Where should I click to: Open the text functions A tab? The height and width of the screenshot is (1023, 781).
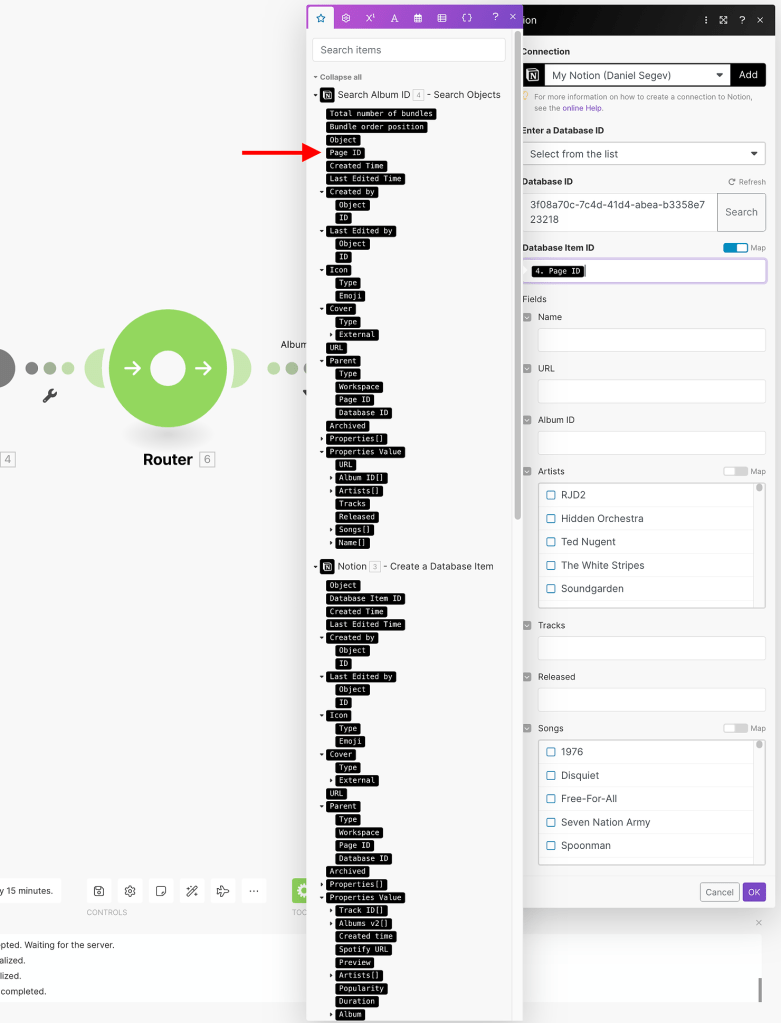coord(394,18)
